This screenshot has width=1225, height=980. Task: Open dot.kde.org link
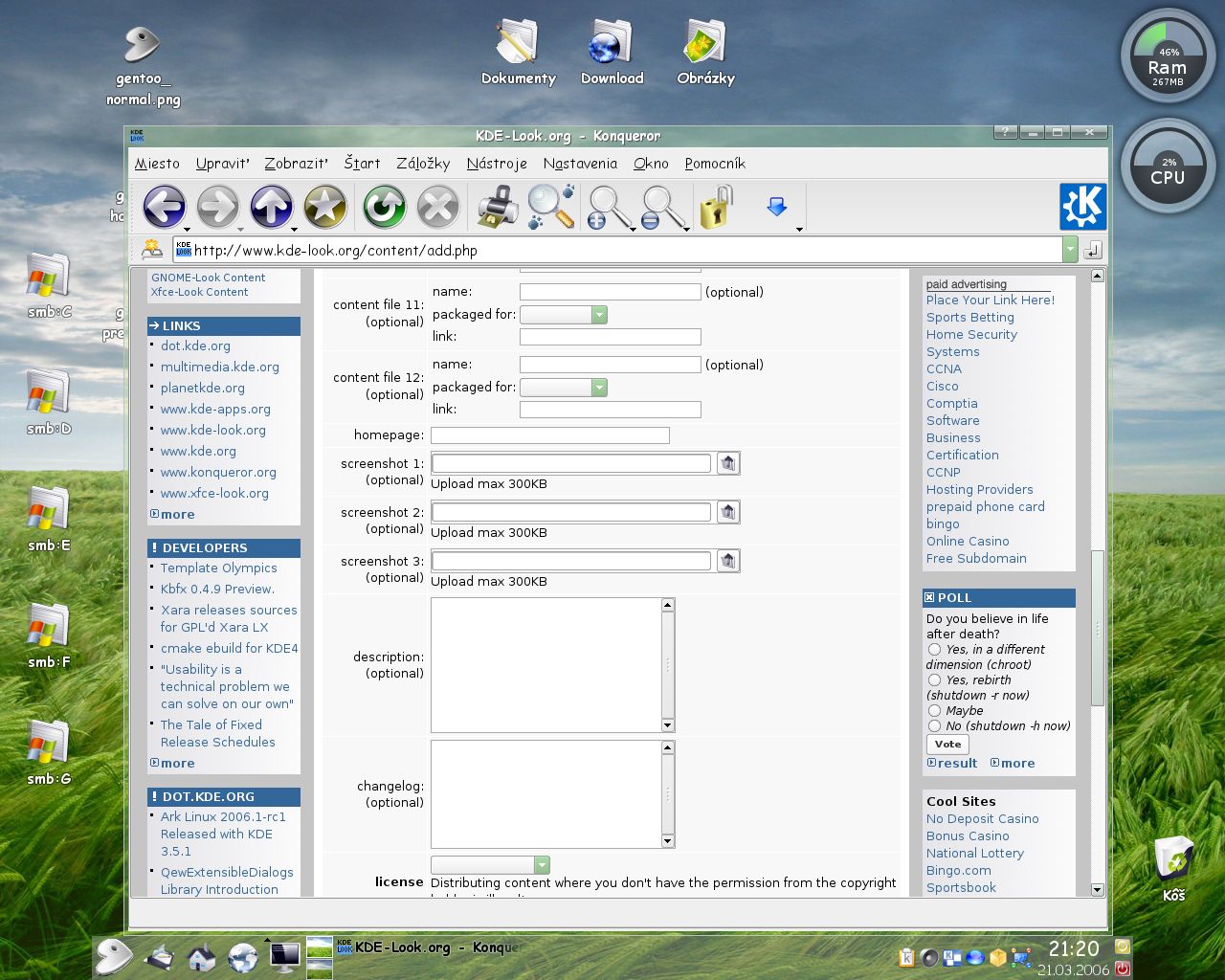point(195,346)
